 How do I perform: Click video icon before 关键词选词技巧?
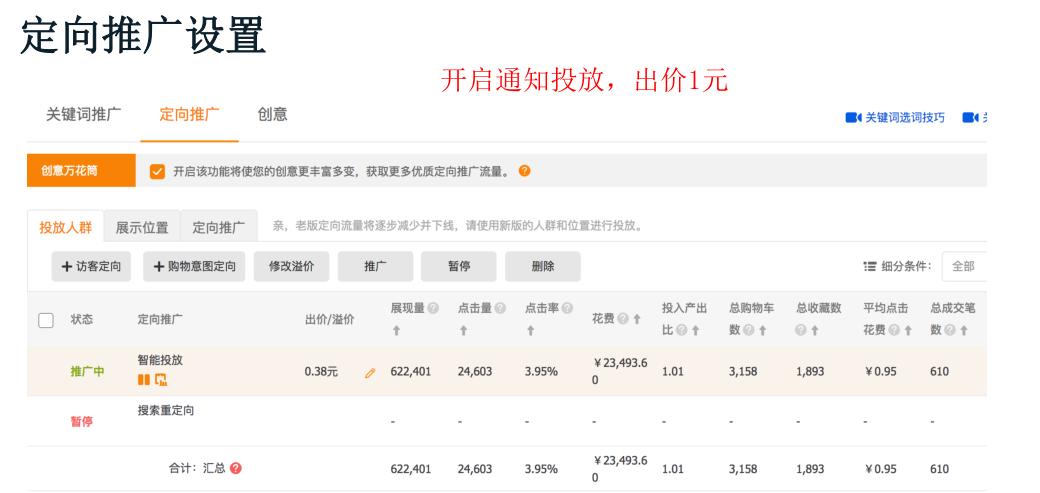click(x=853, y=117)
